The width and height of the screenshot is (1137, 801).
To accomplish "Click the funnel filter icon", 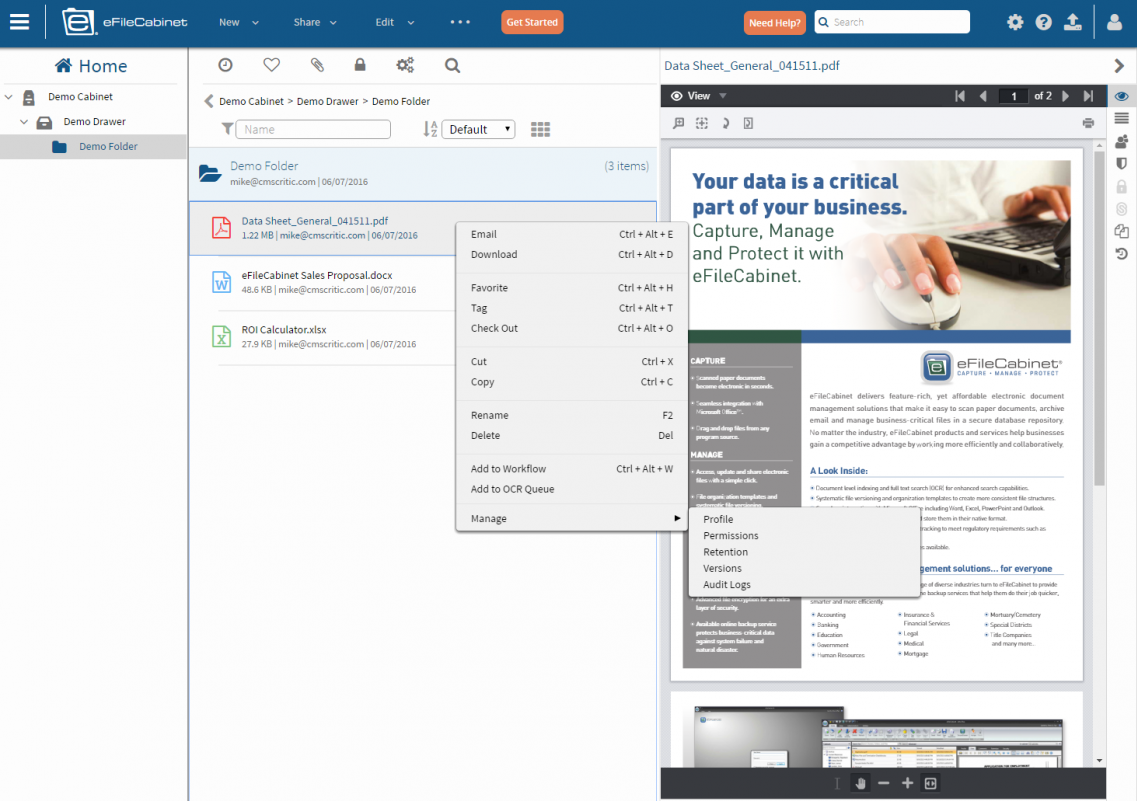I will pos(228,129).
